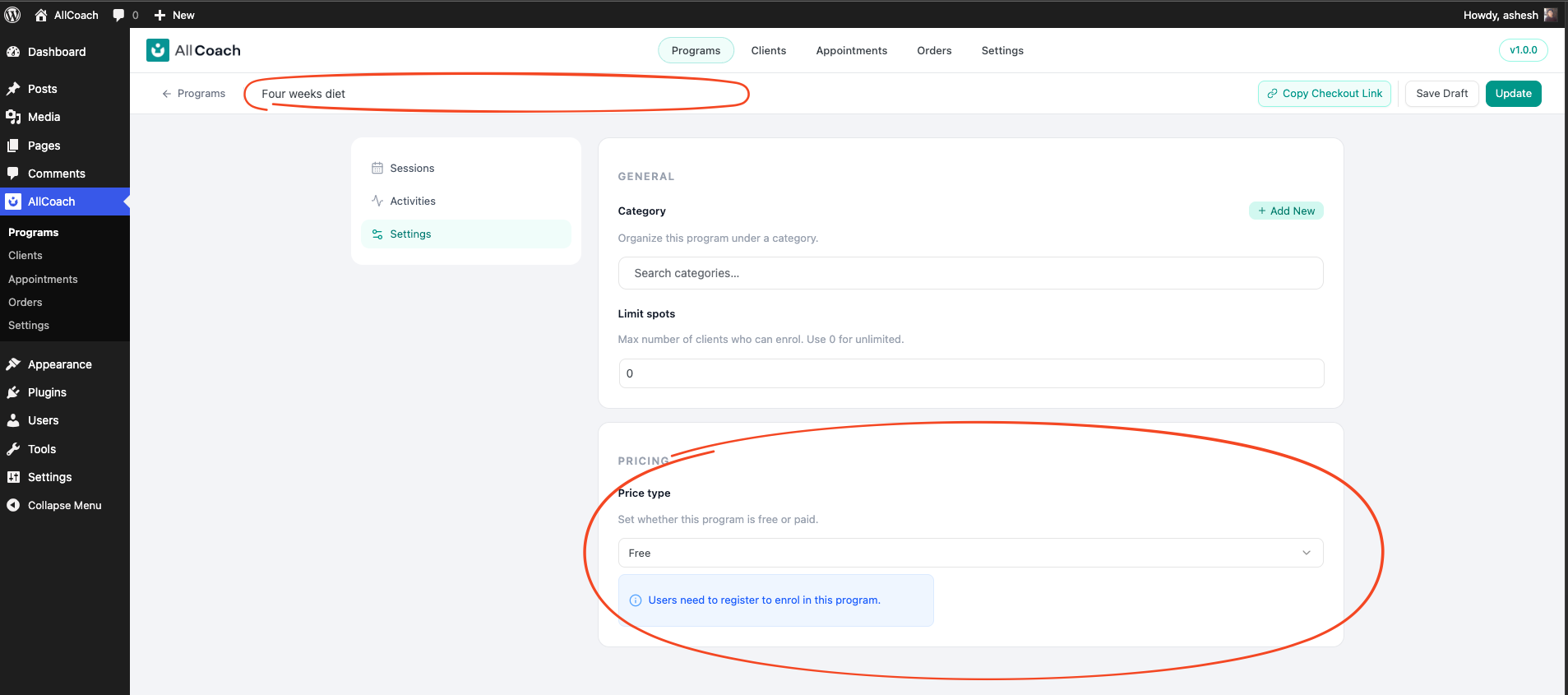The height and width of the screenshot is (695, 1568).
Task: Open the Pages menu item
Action: point(65,146)
